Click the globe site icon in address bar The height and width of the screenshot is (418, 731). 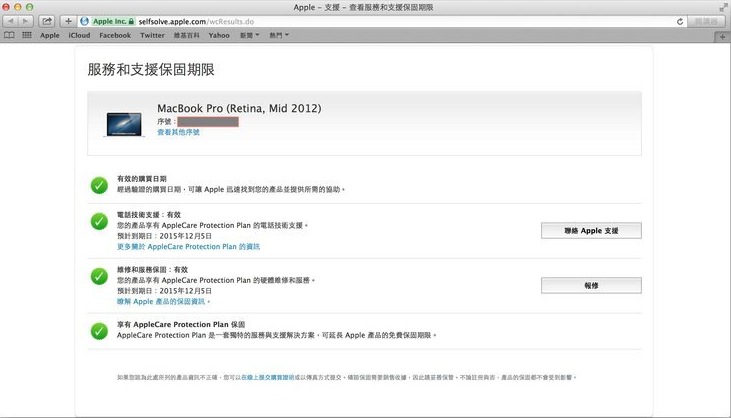84,21
